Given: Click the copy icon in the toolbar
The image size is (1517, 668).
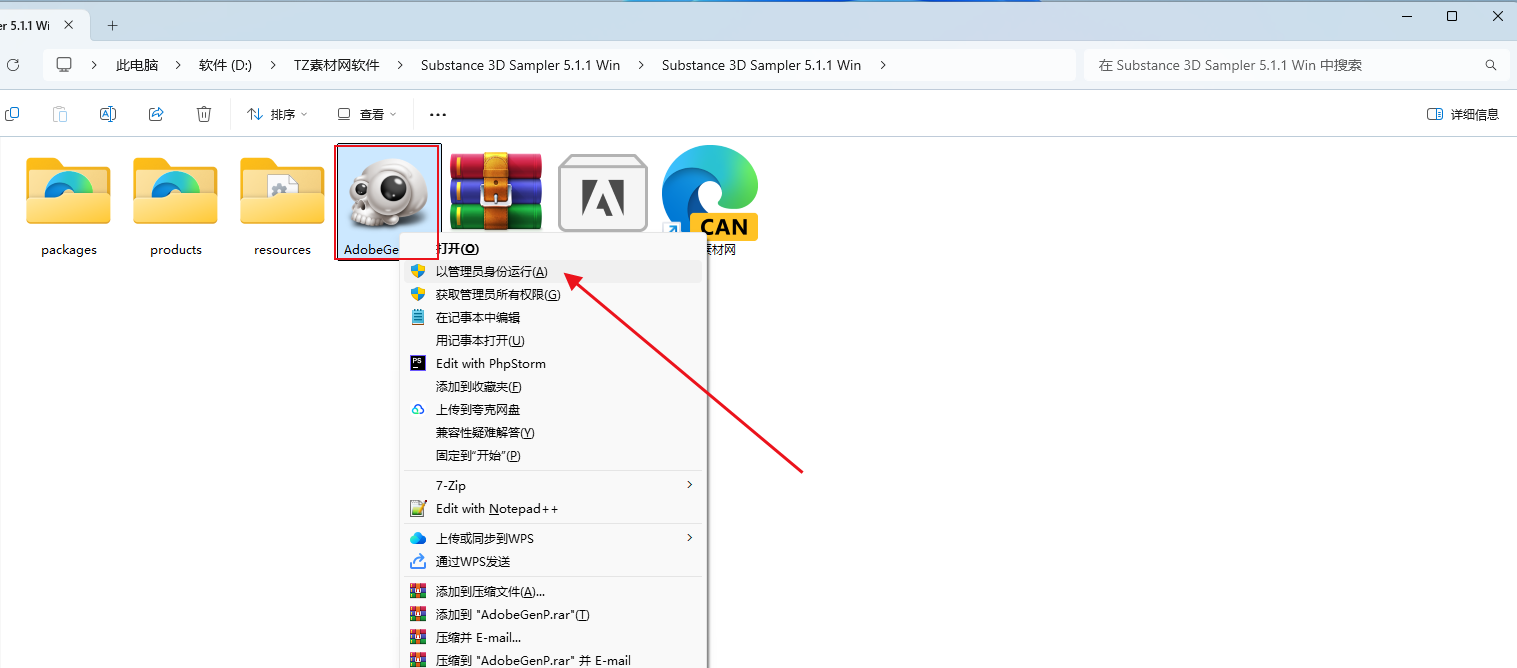Looking at the screenshot, I should point(12,114).
